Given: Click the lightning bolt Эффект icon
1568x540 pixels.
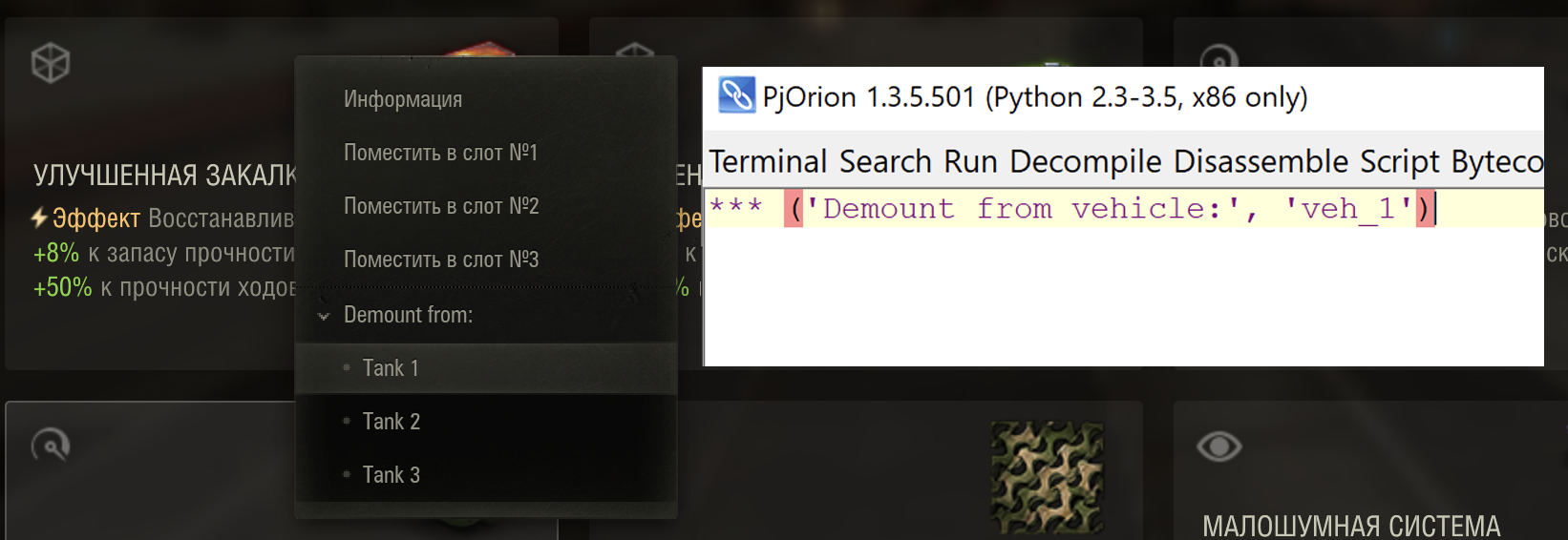Looking at the screenshot, I should coord(39,218).
